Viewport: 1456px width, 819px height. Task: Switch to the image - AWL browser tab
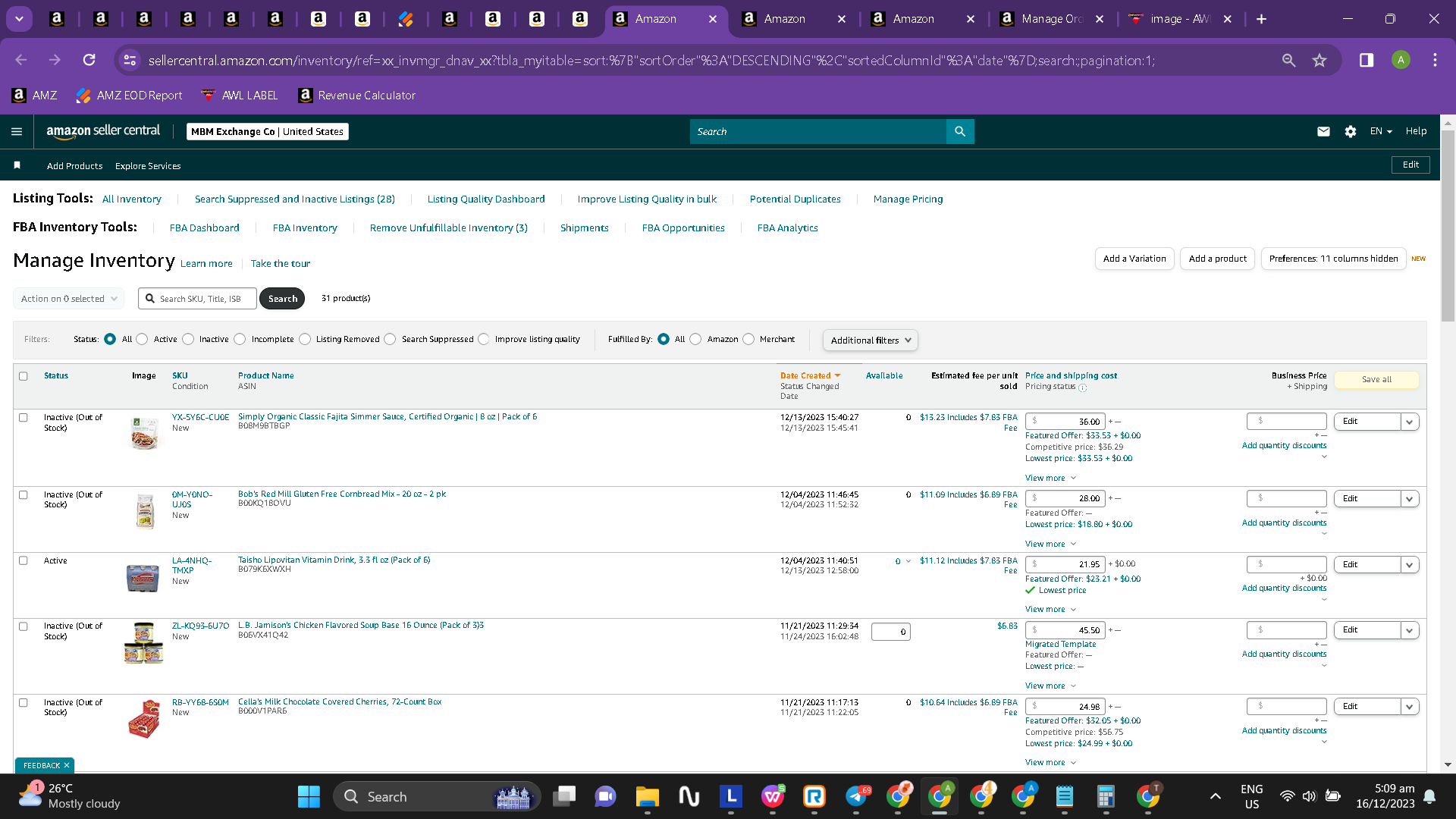pyautogui.click(x=1180, y=19)
